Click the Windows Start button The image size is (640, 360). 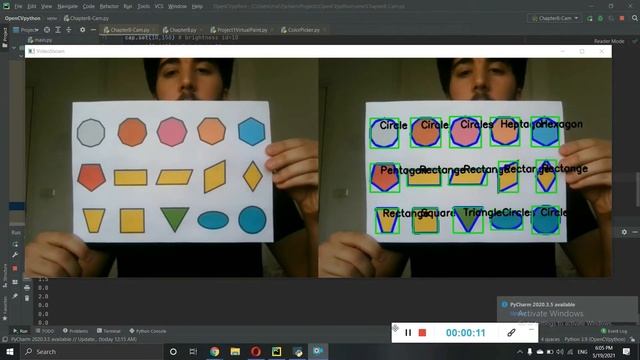pyautogui.click(x=9, y=351)
